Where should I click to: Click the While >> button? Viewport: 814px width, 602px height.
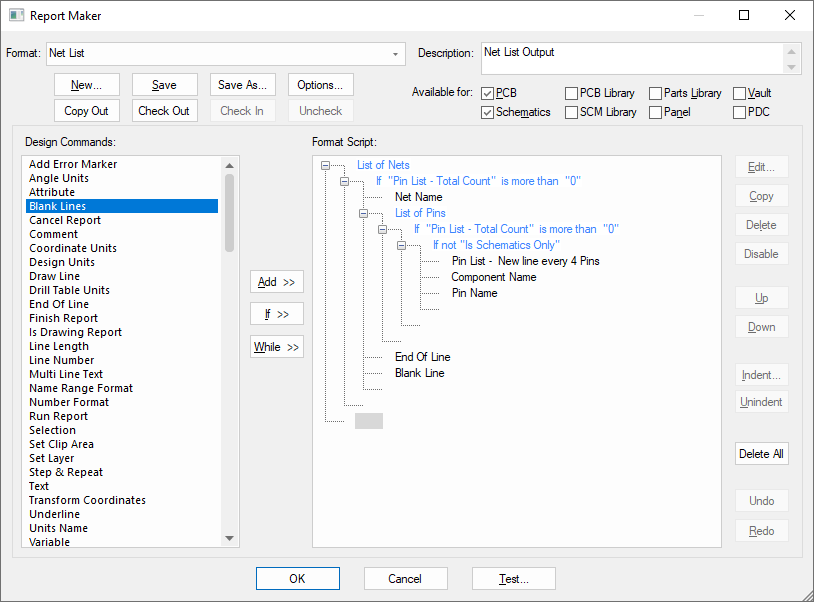click(276, 347)
